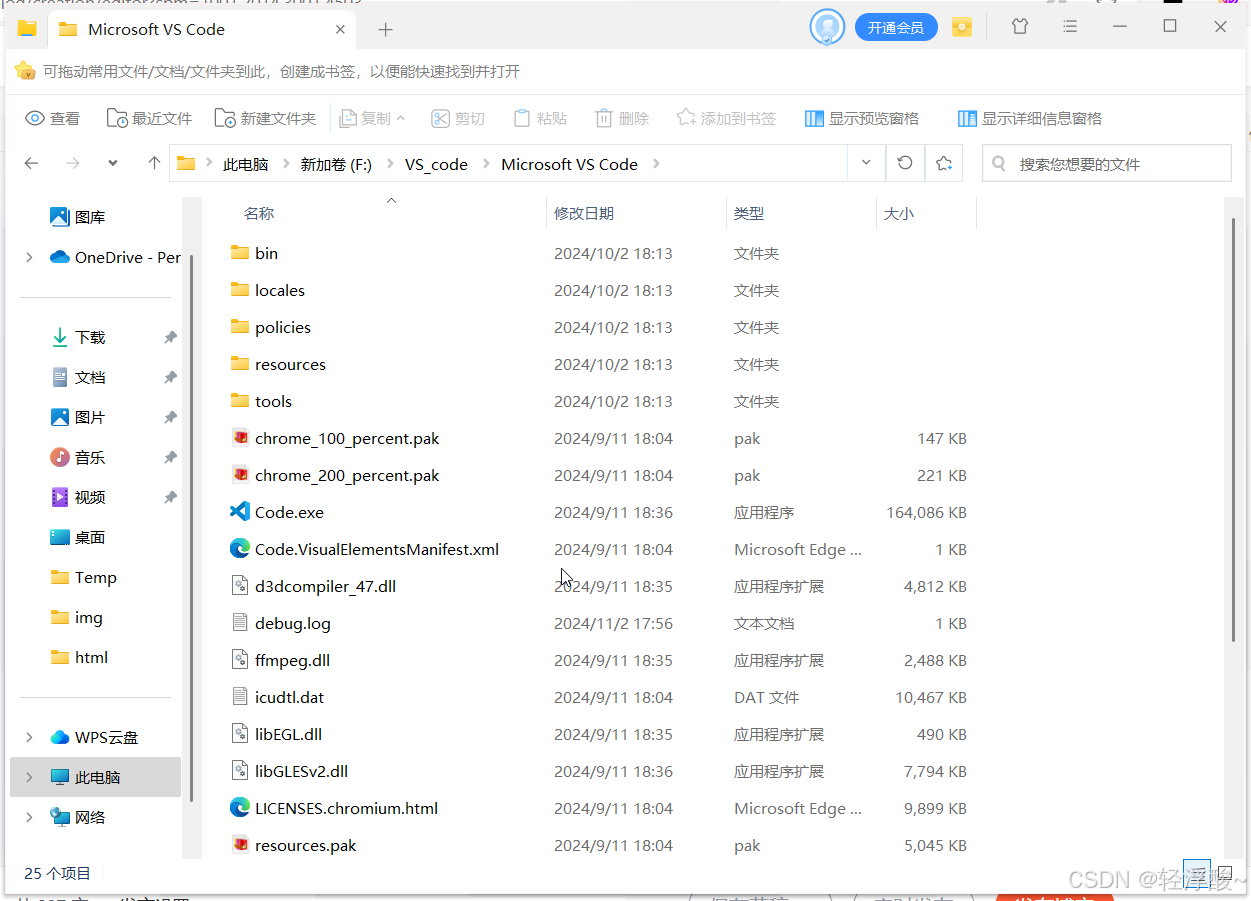The image size is (1251, 901).
Task: Open a new tab with plus button
Action: tap(386, 29)
